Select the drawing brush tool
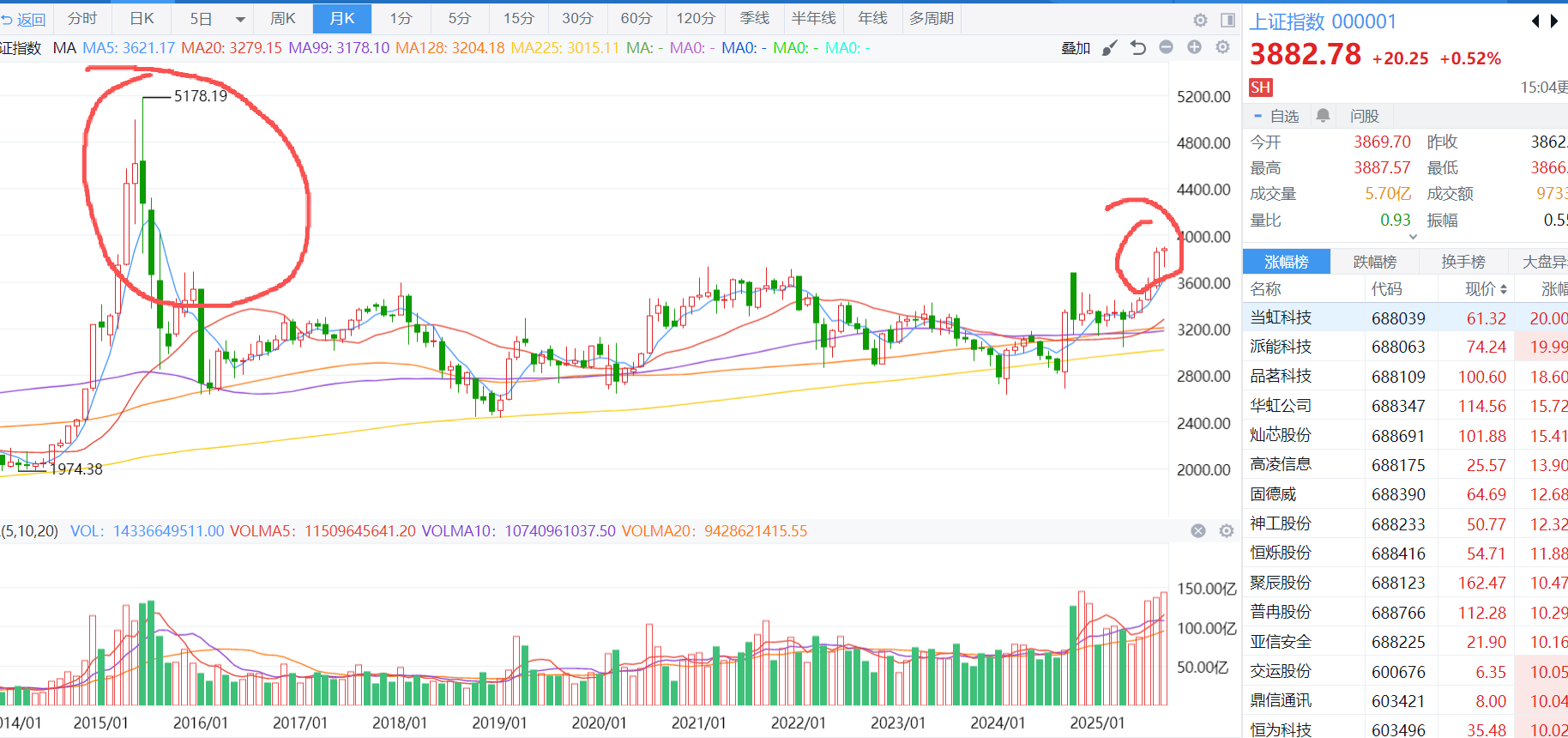Viewport: 1568px width, 738px height. pos(1110,48)
